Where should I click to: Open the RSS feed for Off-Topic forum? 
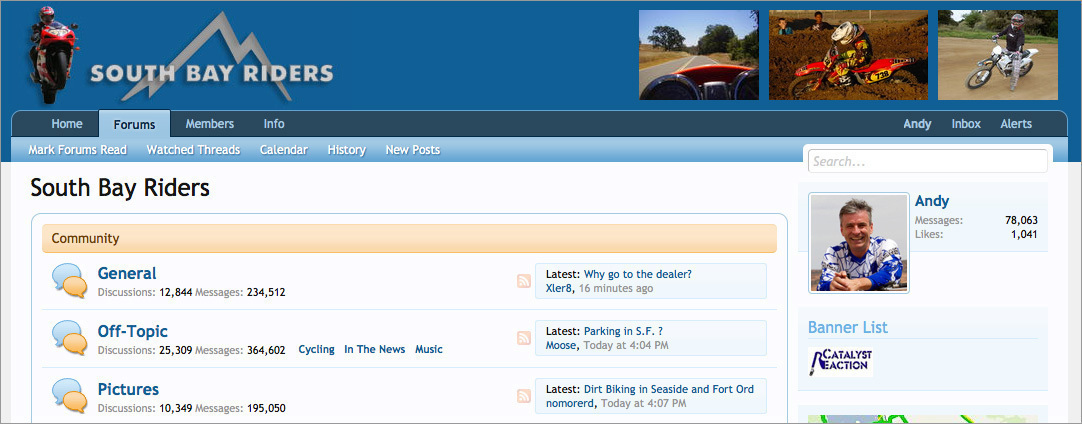click(x=524, y=338)
